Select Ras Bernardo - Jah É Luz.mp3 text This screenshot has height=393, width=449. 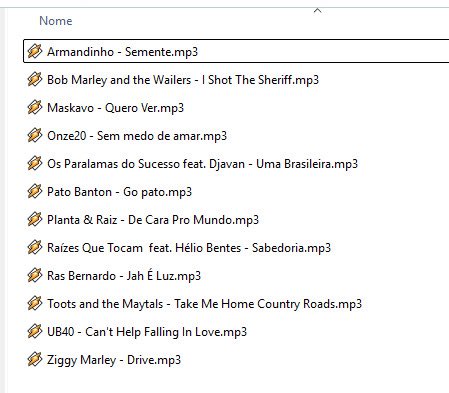pyautogui.click(x=124, y=276)
